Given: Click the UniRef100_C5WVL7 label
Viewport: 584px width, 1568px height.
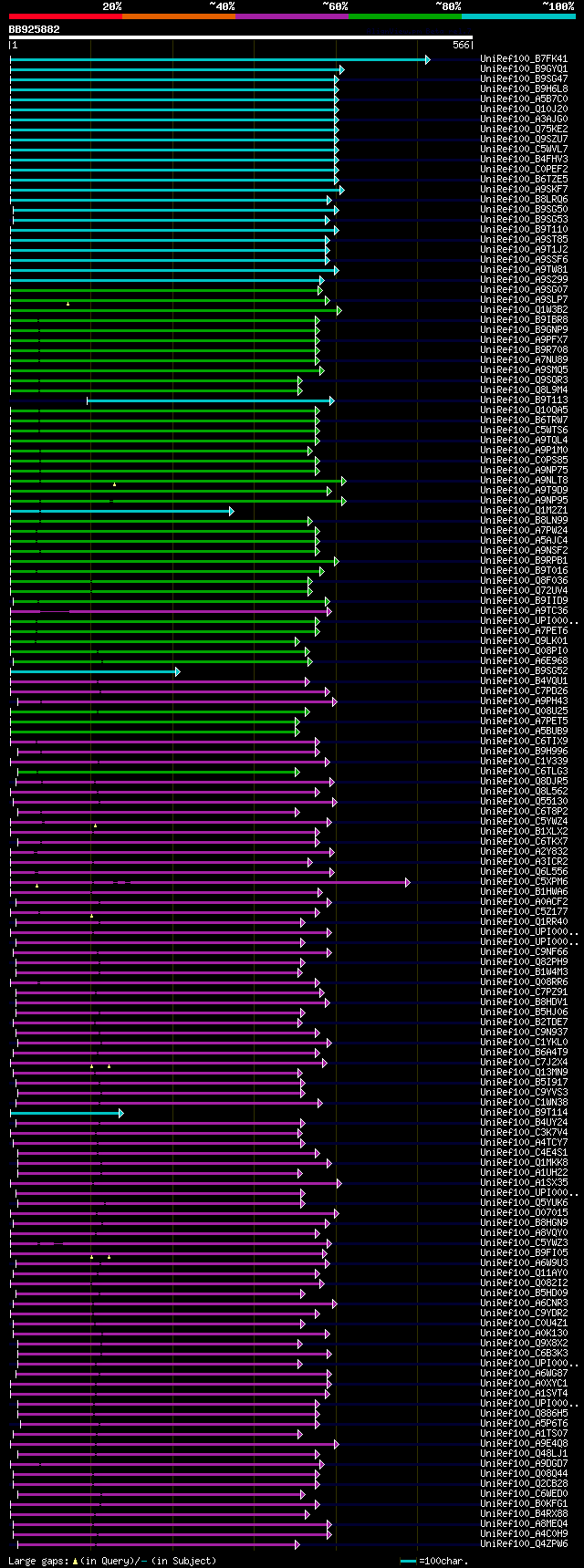Looking at the screenshot, I should 524,149.
